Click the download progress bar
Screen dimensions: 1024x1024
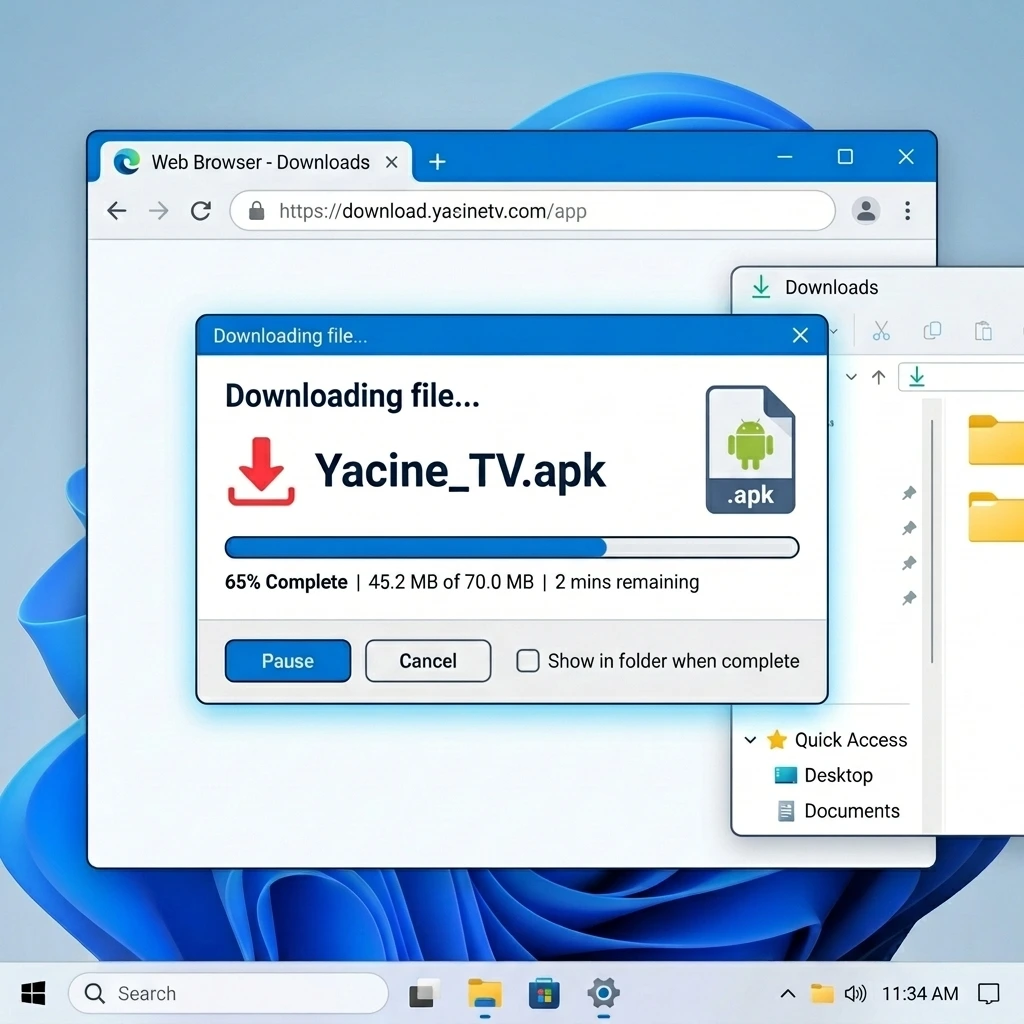click(x=511, y=547)
